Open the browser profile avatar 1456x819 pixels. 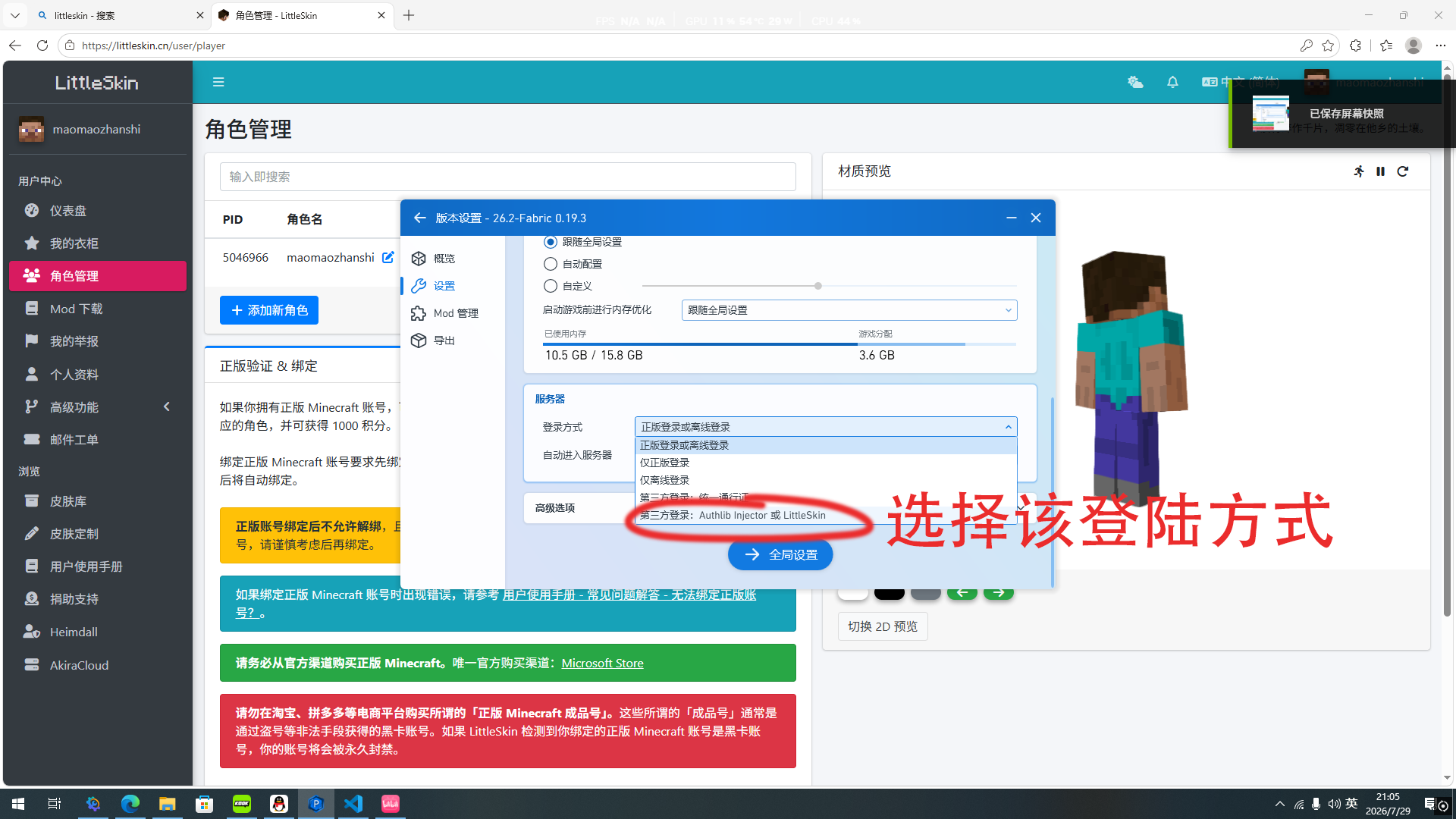coord(1414,45)
